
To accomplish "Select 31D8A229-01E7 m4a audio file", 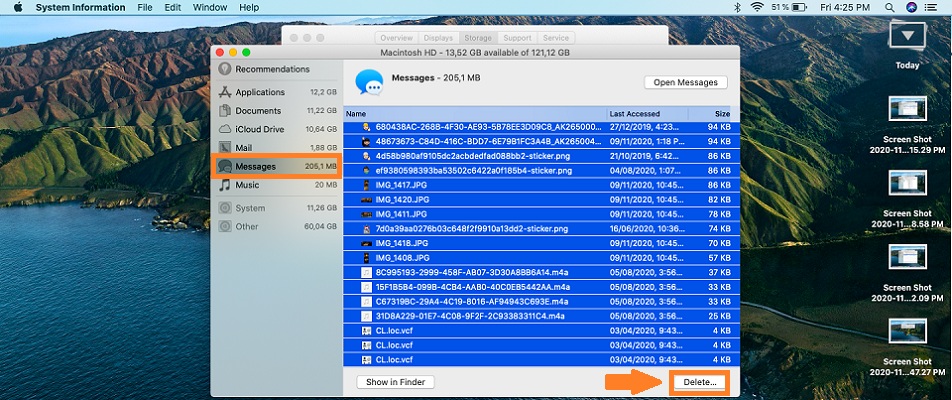I will tap(542, 316).
